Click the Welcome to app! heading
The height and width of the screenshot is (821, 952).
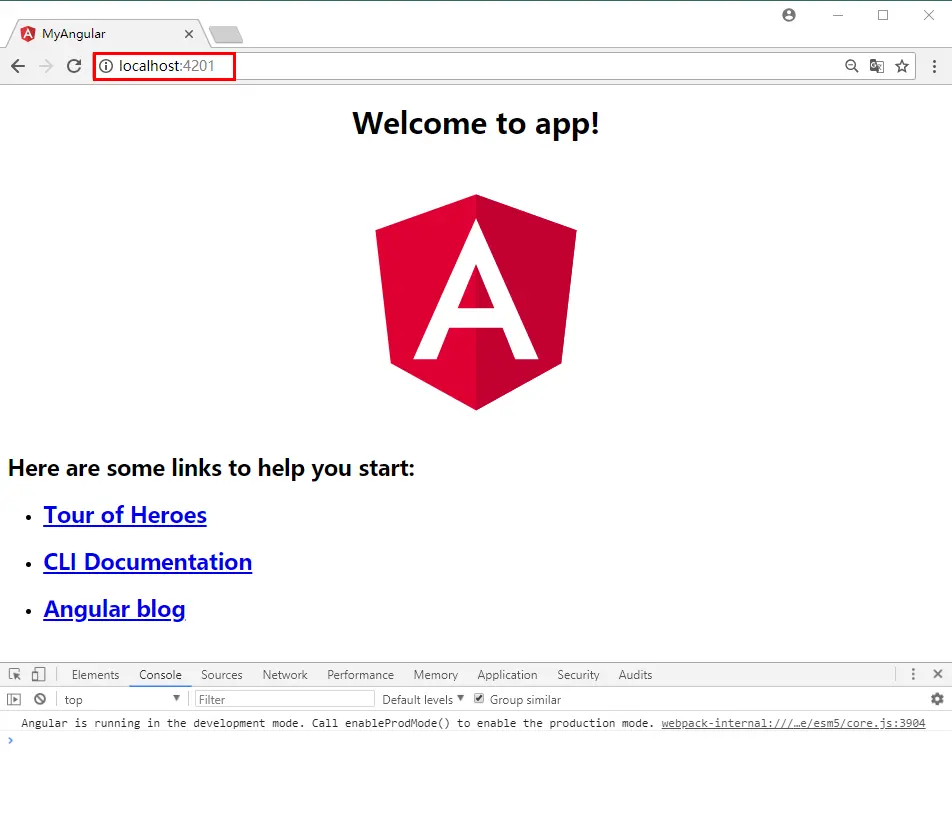click(476, 124)
